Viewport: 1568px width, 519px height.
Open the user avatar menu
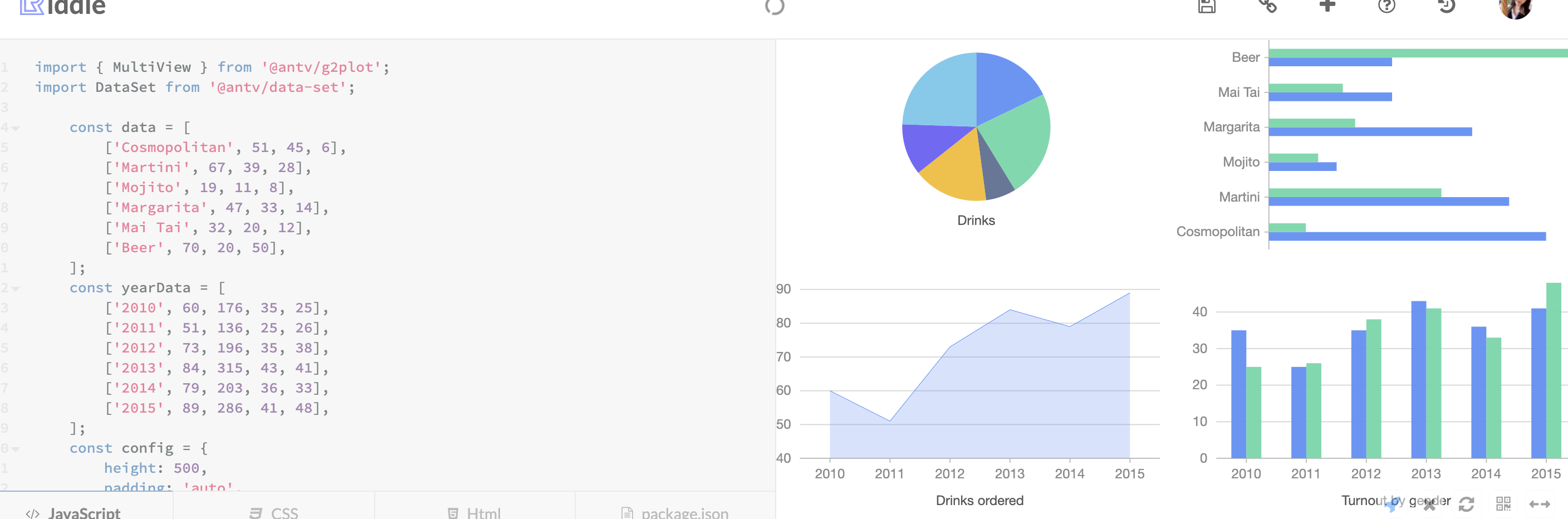(x=1515, y=8)
